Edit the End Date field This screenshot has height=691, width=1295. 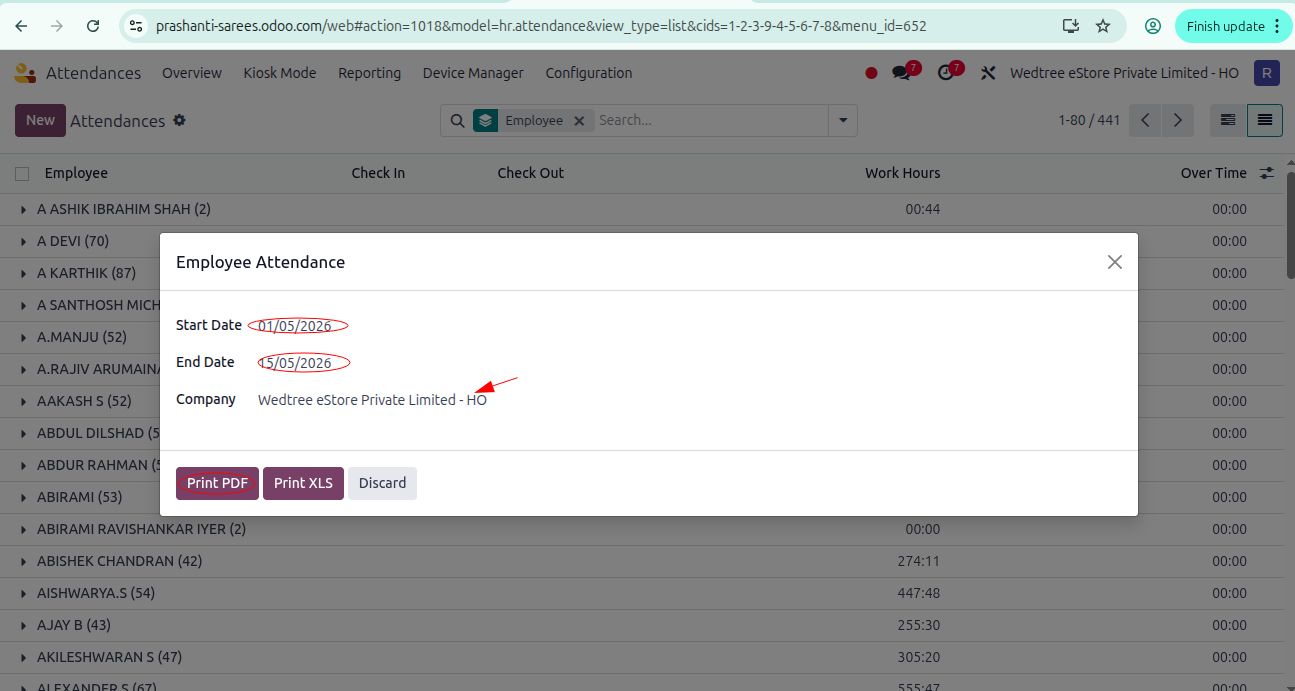coord(295,363)
